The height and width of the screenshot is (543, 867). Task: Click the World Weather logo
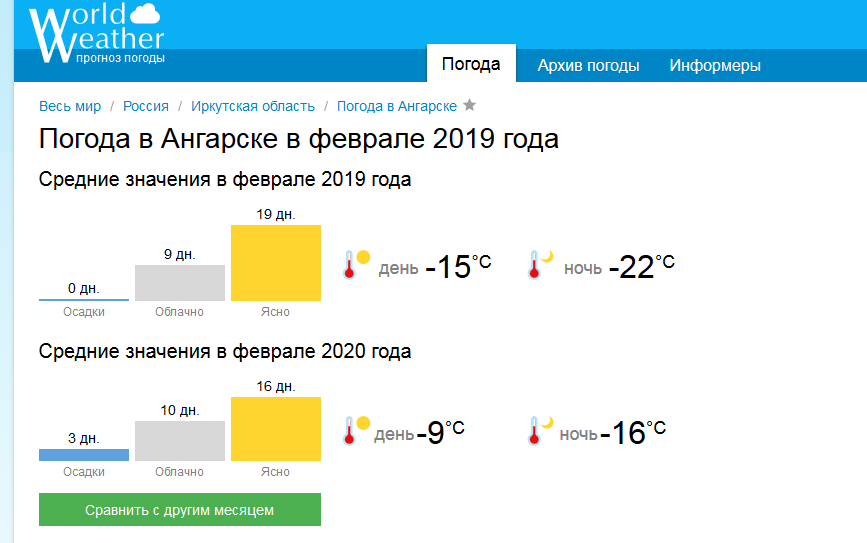click(x=96, y=33)
